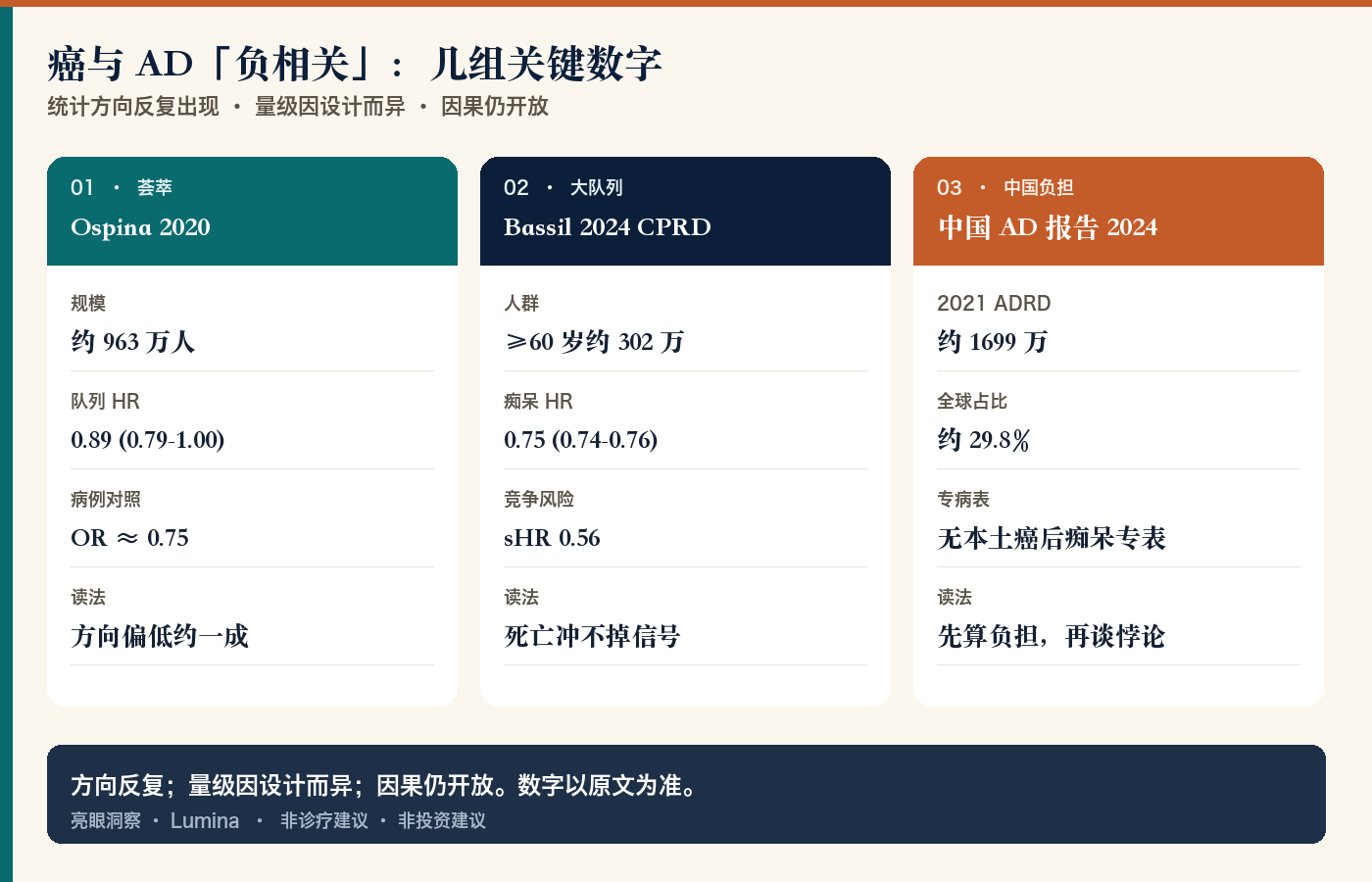Screen dimensions: 1372x882
Task: Select the subtitle line 统计方向反复出现
Action: (133, 107)
